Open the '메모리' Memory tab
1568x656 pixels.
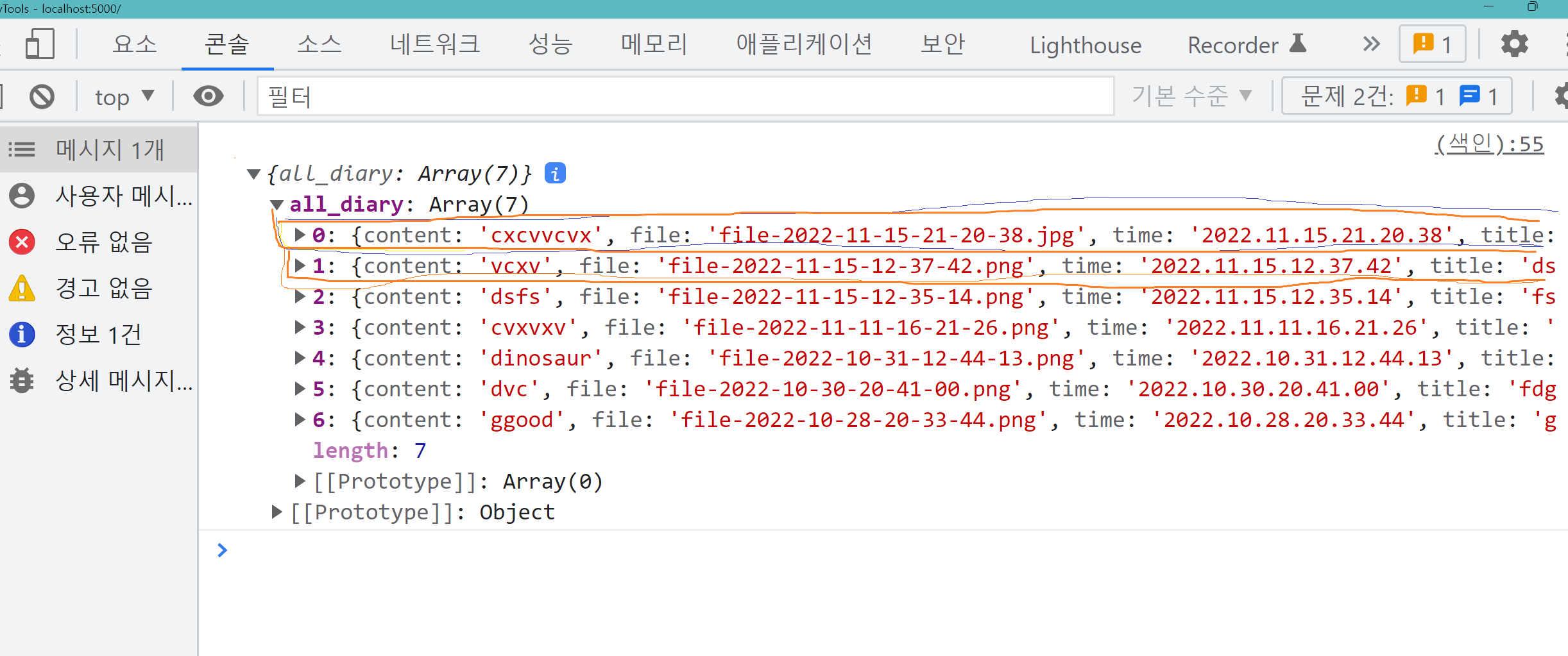click(x=654, y=44)
